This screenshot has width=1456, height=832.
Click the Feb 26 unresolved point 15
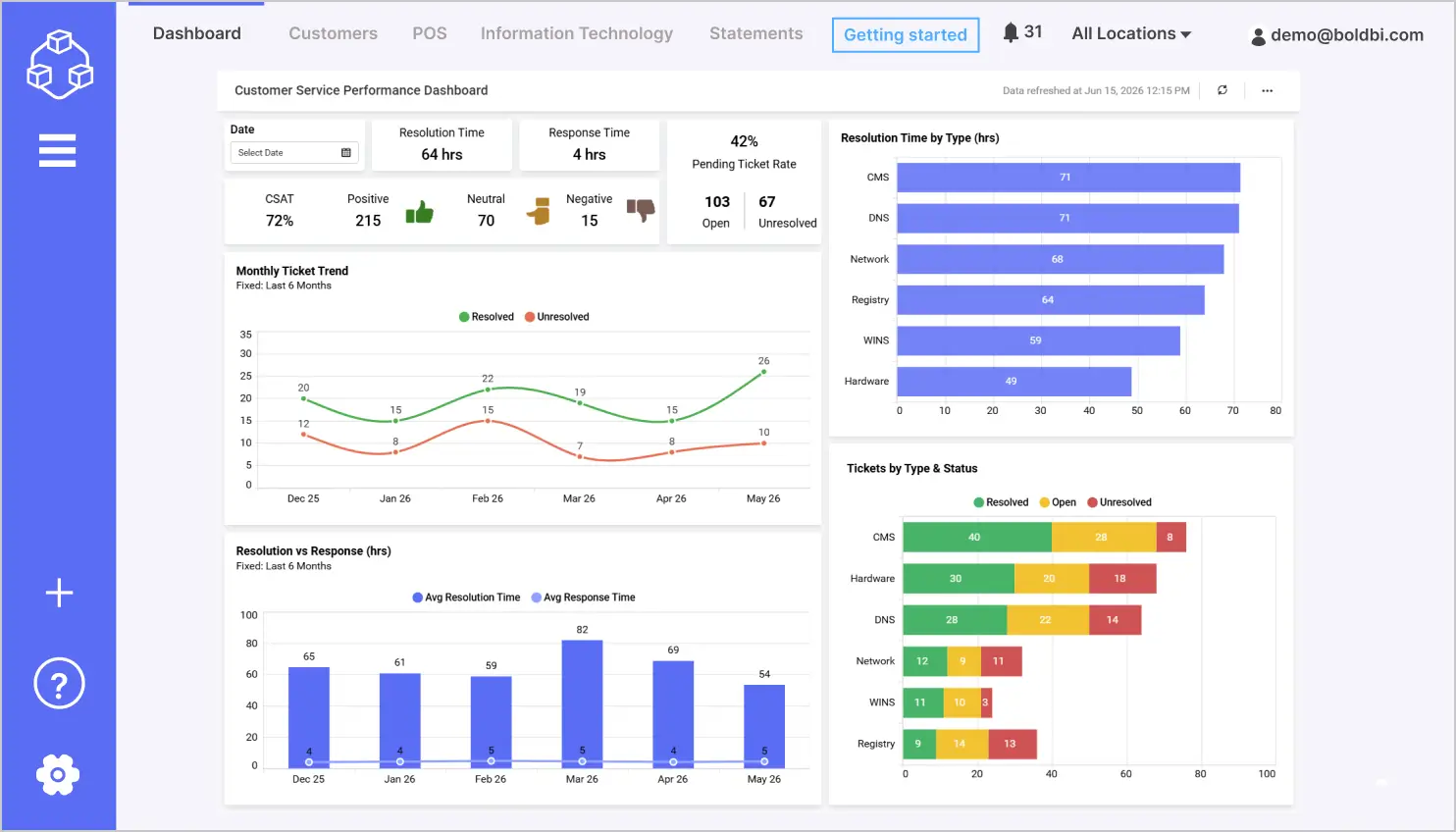coord(488,421)
